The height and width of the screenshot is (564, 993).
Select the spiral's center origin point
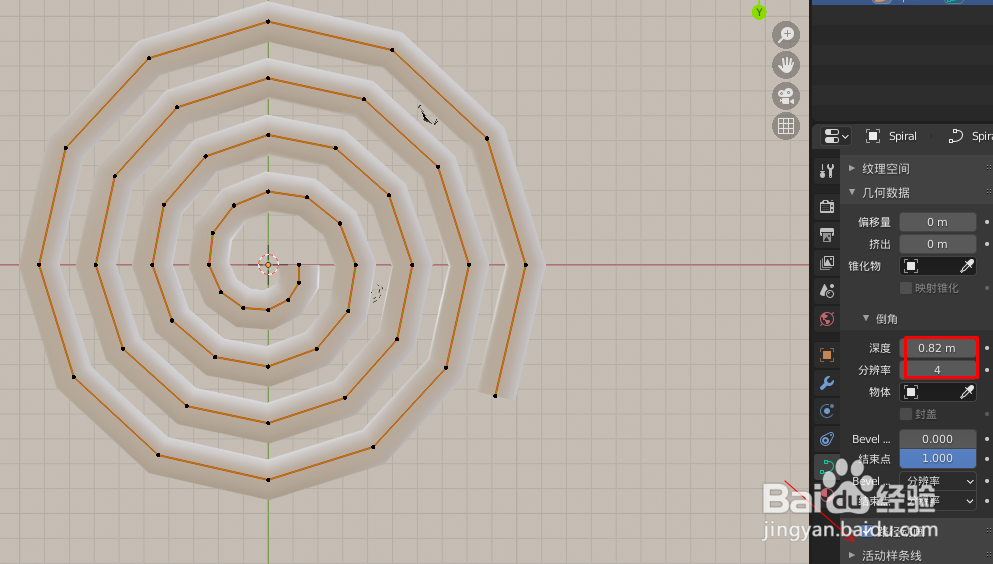(269, 265)
